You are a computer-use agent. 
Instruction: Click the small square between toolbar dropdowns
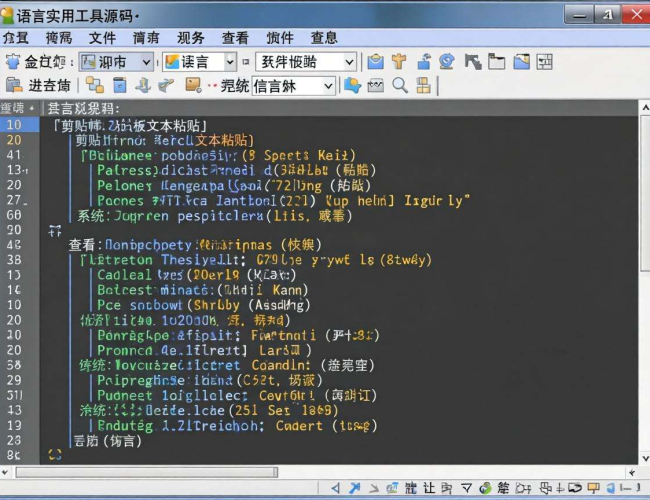(246, 62)
